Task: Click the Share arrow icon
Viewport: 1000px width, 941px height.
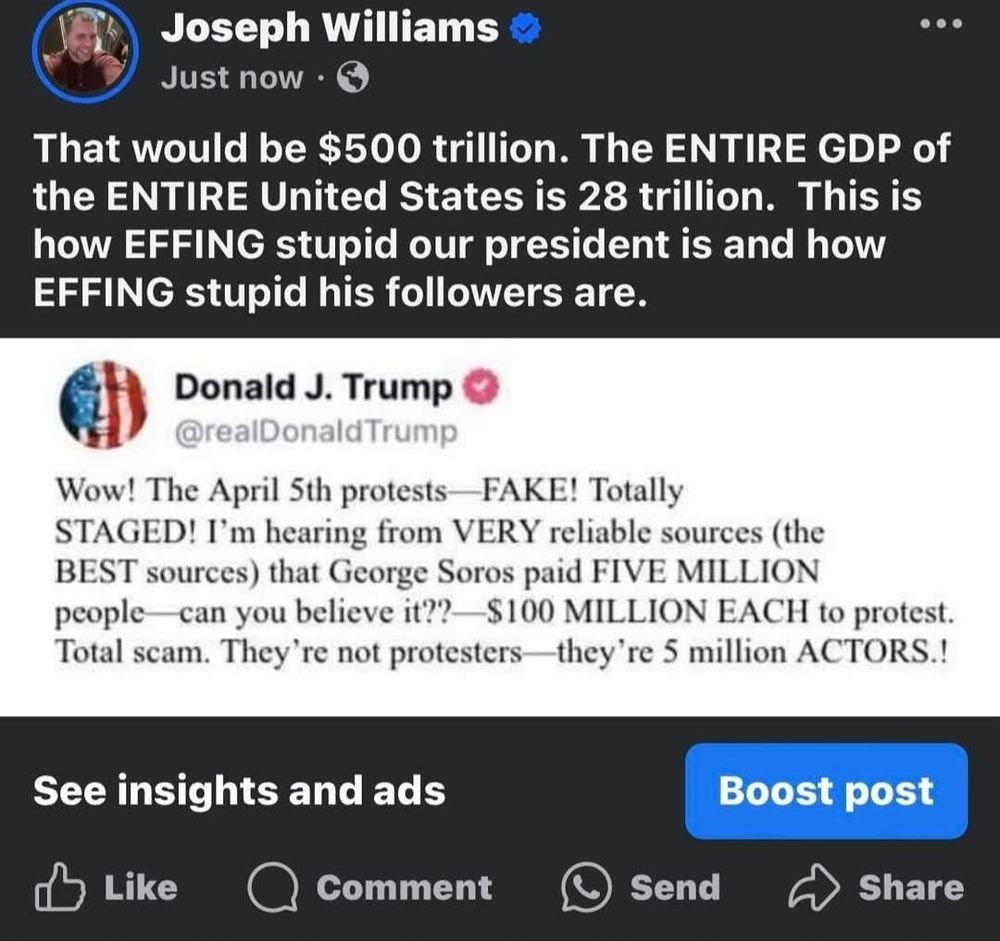Action: coord(814,887)
